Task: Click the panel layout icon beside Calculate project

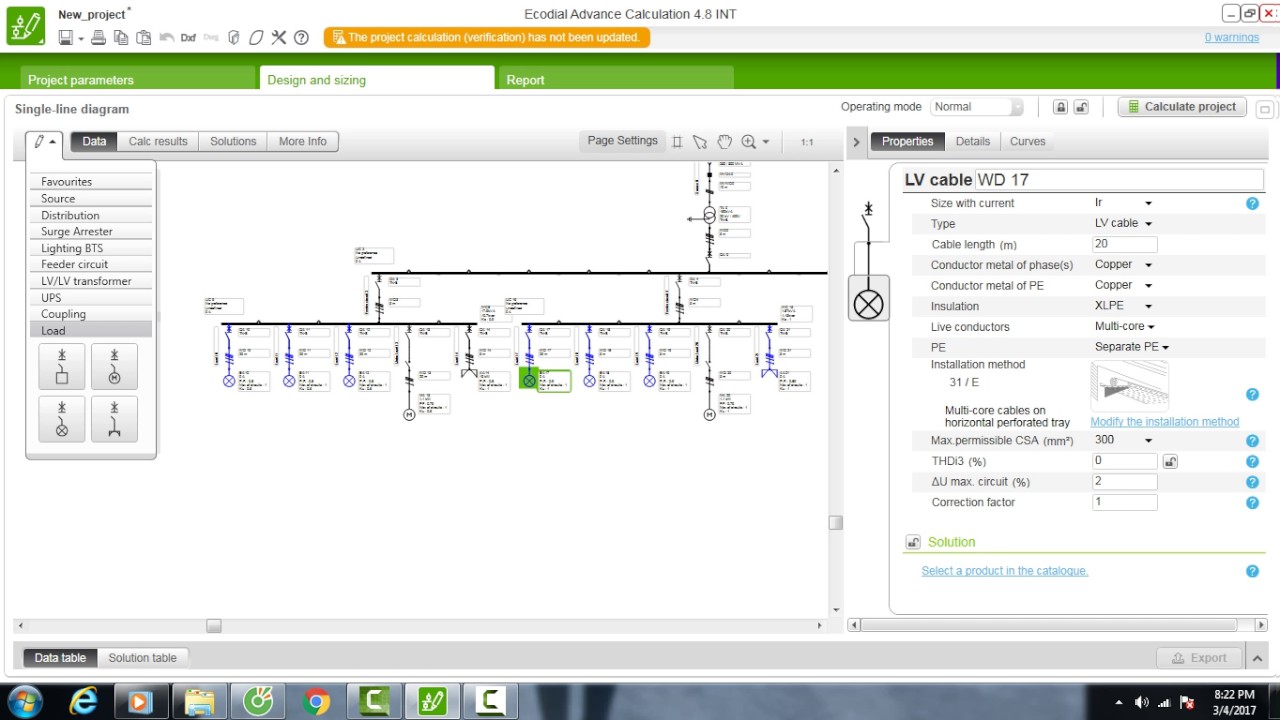Action: pyautogui.click(x=1265, y=109)
